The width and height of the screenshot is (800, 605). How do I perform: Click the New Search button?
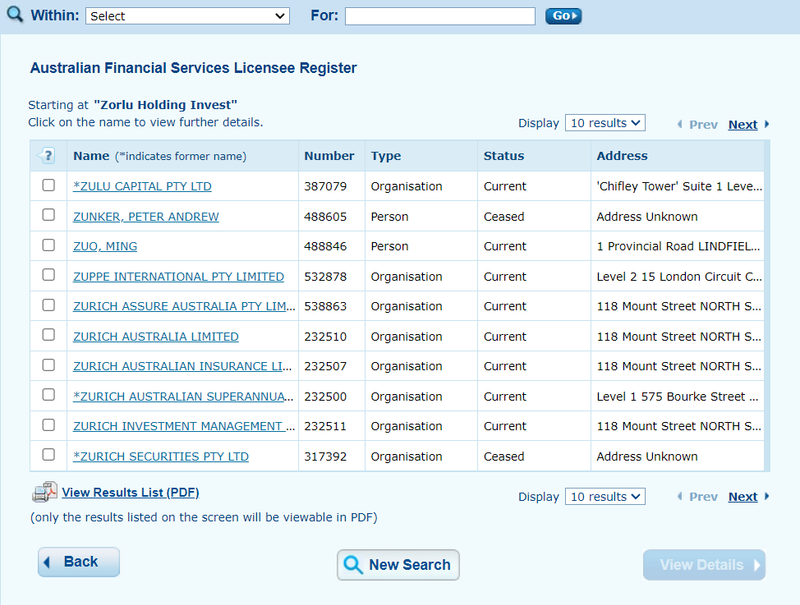pyautogui.click(x=398, y=565)
